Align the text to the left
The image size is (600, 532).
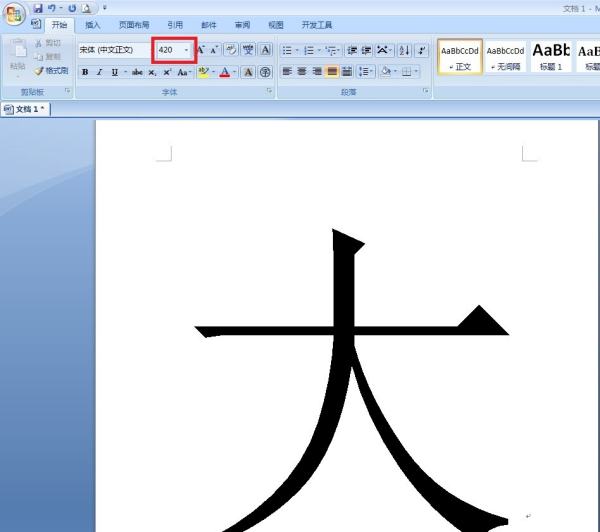tap(287, 72)
